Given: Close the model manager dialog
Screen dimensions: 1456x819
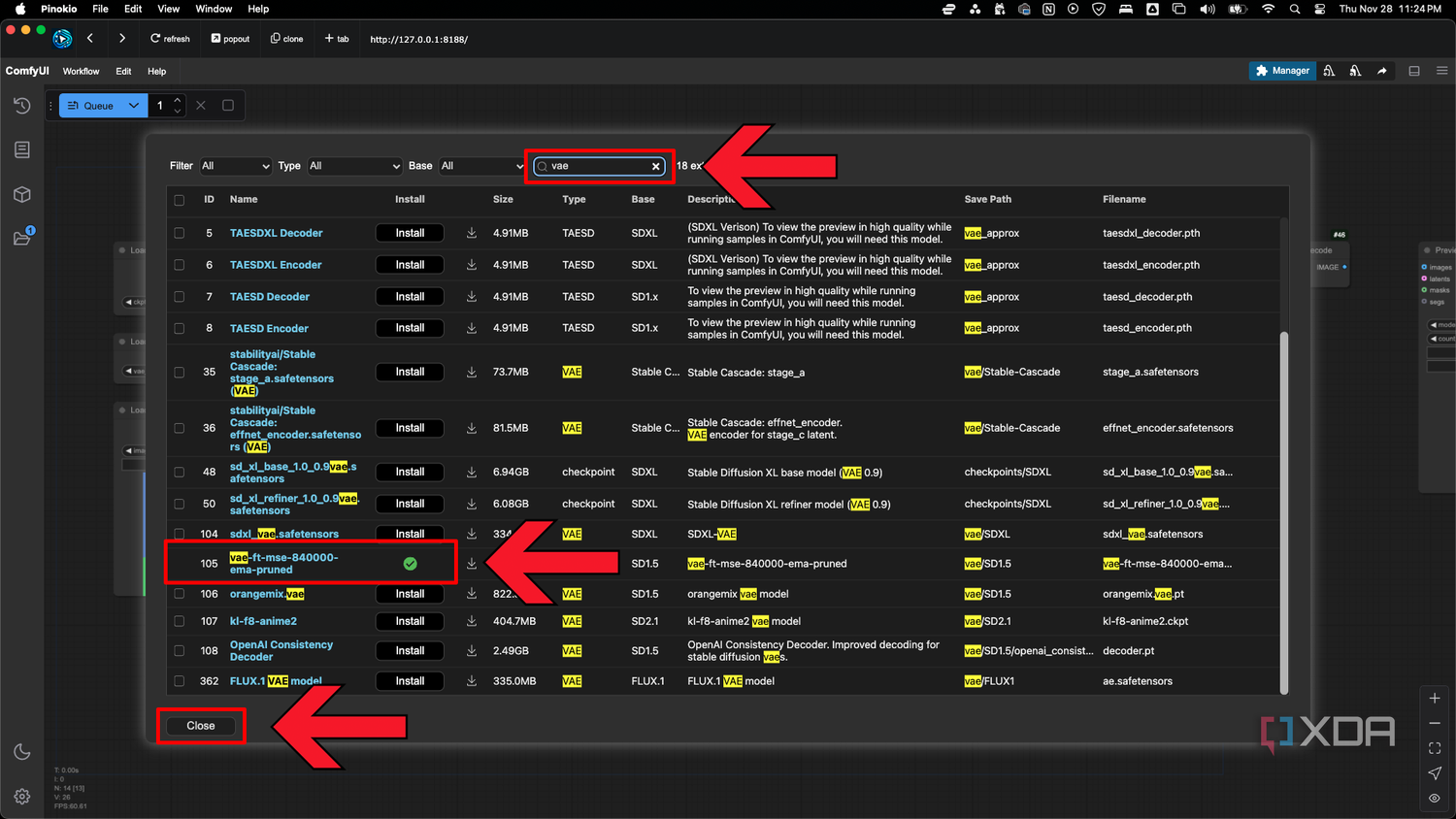Looking at the screenshot, I should coord(201,726).
